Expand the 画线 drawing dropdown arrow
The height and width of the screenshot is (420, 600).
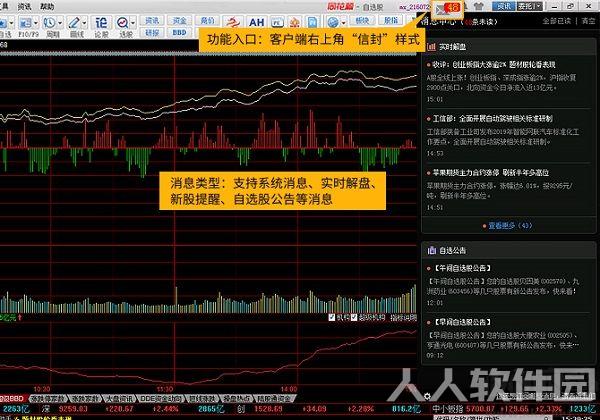tap(84, 23)
